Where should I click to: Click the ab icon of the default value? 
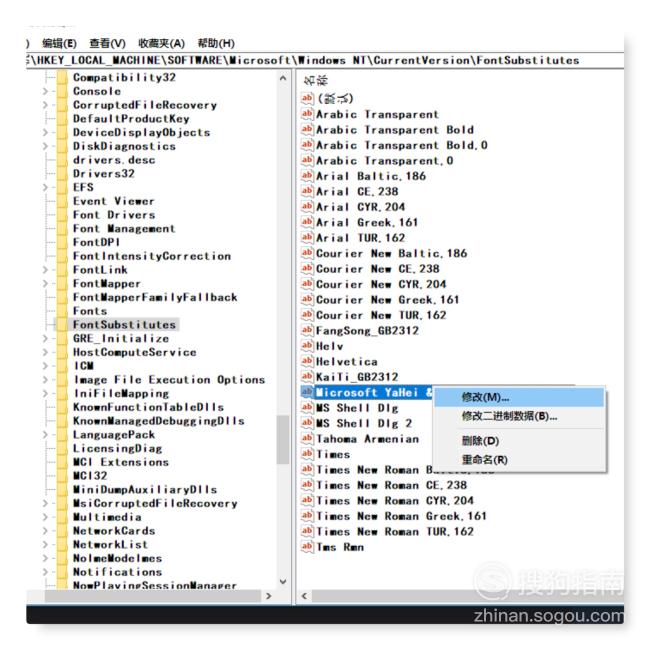tap(307, 98)
